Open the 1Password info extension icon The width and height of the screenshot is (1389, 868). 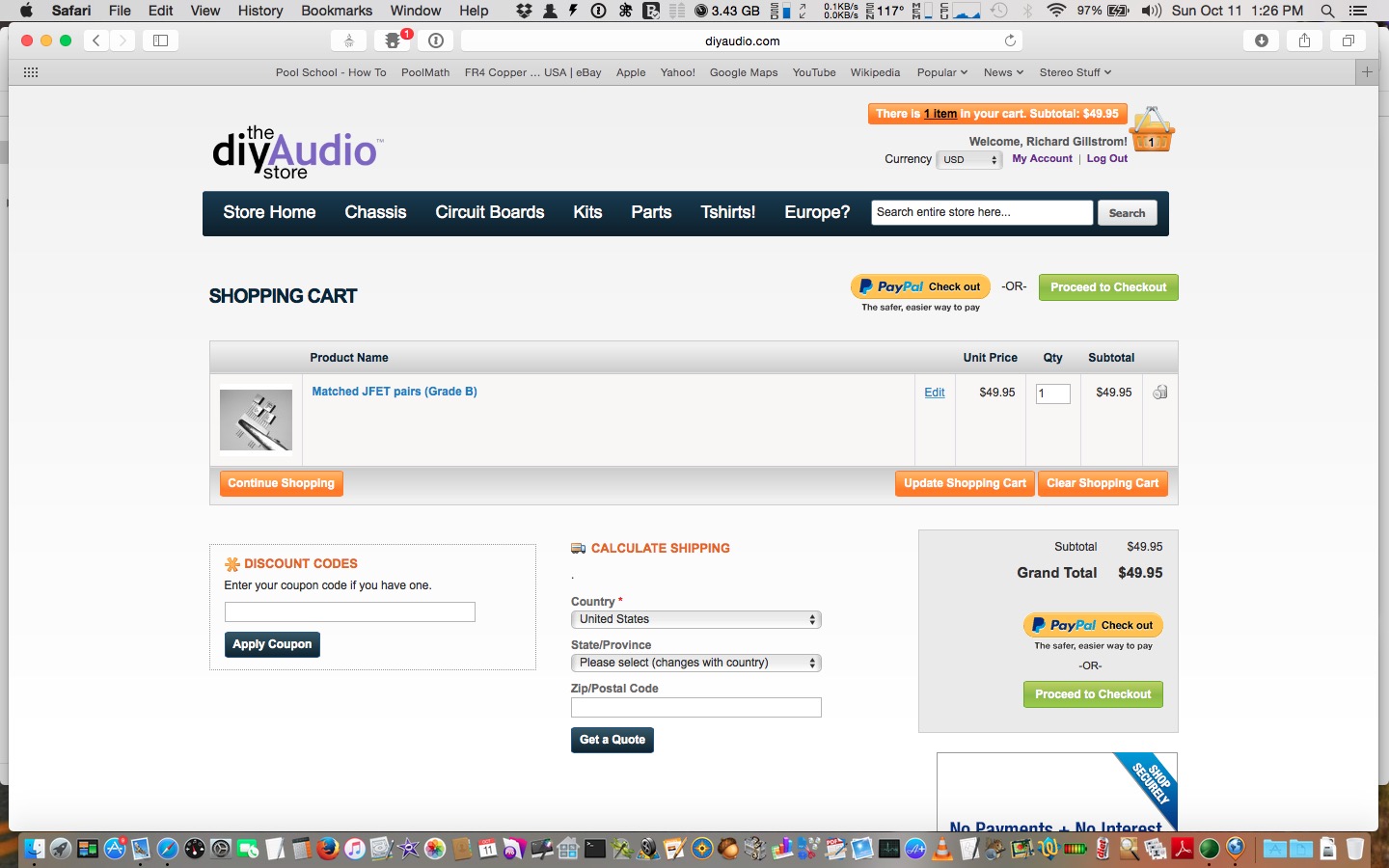436,41
